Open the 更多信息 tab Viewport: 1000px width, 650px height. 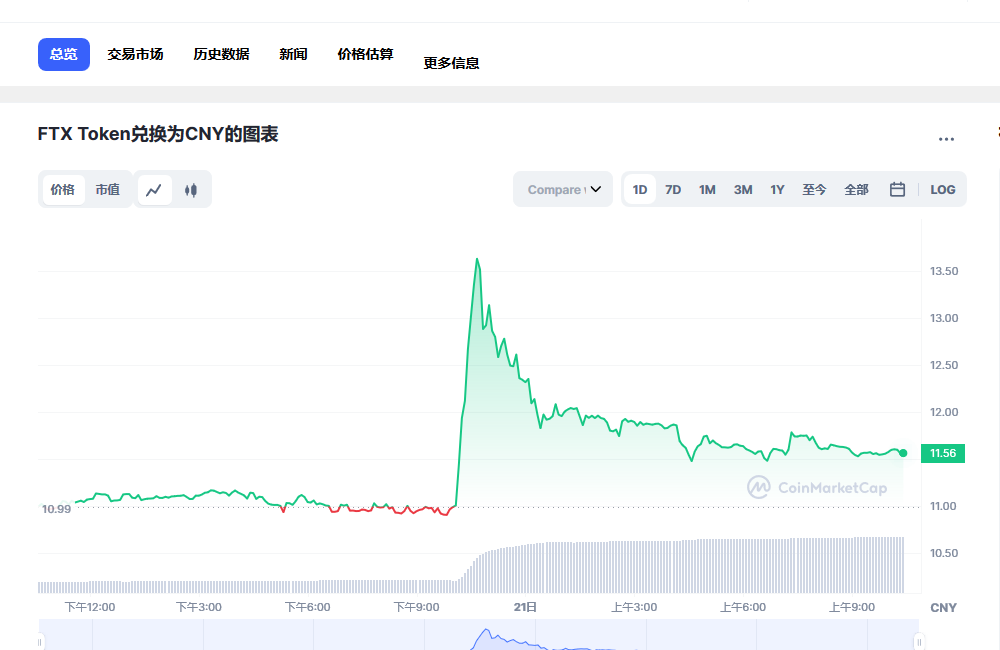tap(452, 63)
